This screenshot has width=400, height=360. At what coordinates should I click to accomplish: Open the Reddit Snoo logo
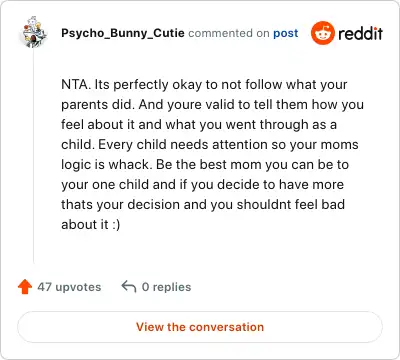[x=323, y=33]
